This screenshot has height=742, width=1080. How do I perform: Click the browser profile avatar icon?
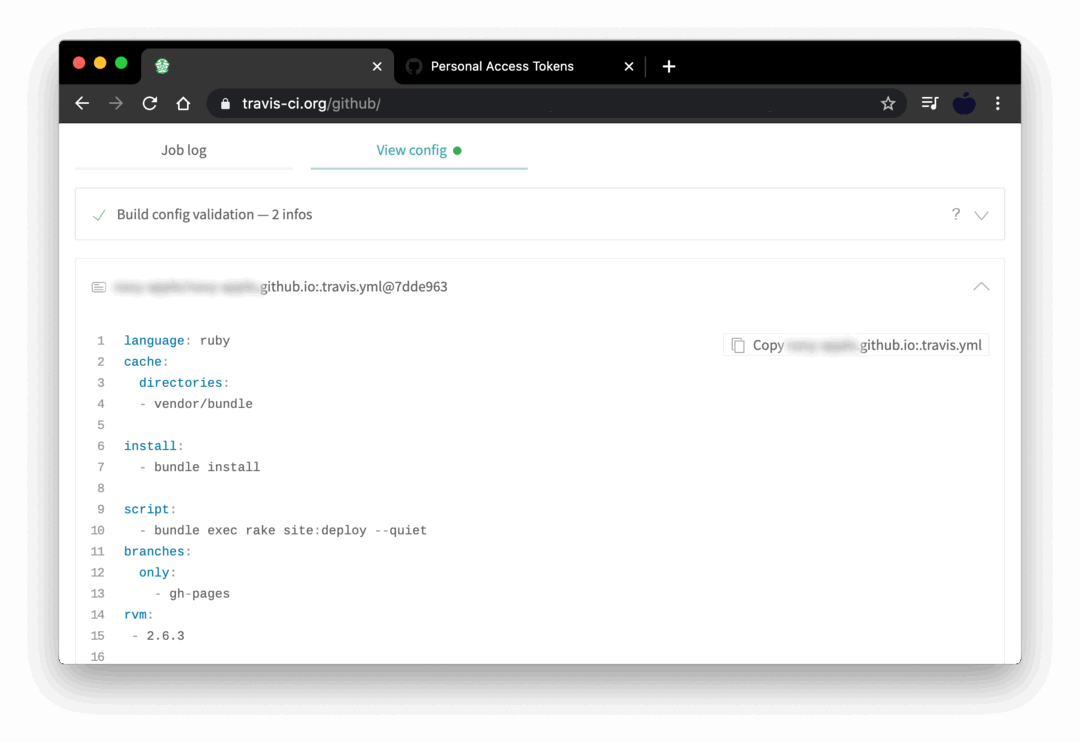pyautogui.click(x=964, y=103)
